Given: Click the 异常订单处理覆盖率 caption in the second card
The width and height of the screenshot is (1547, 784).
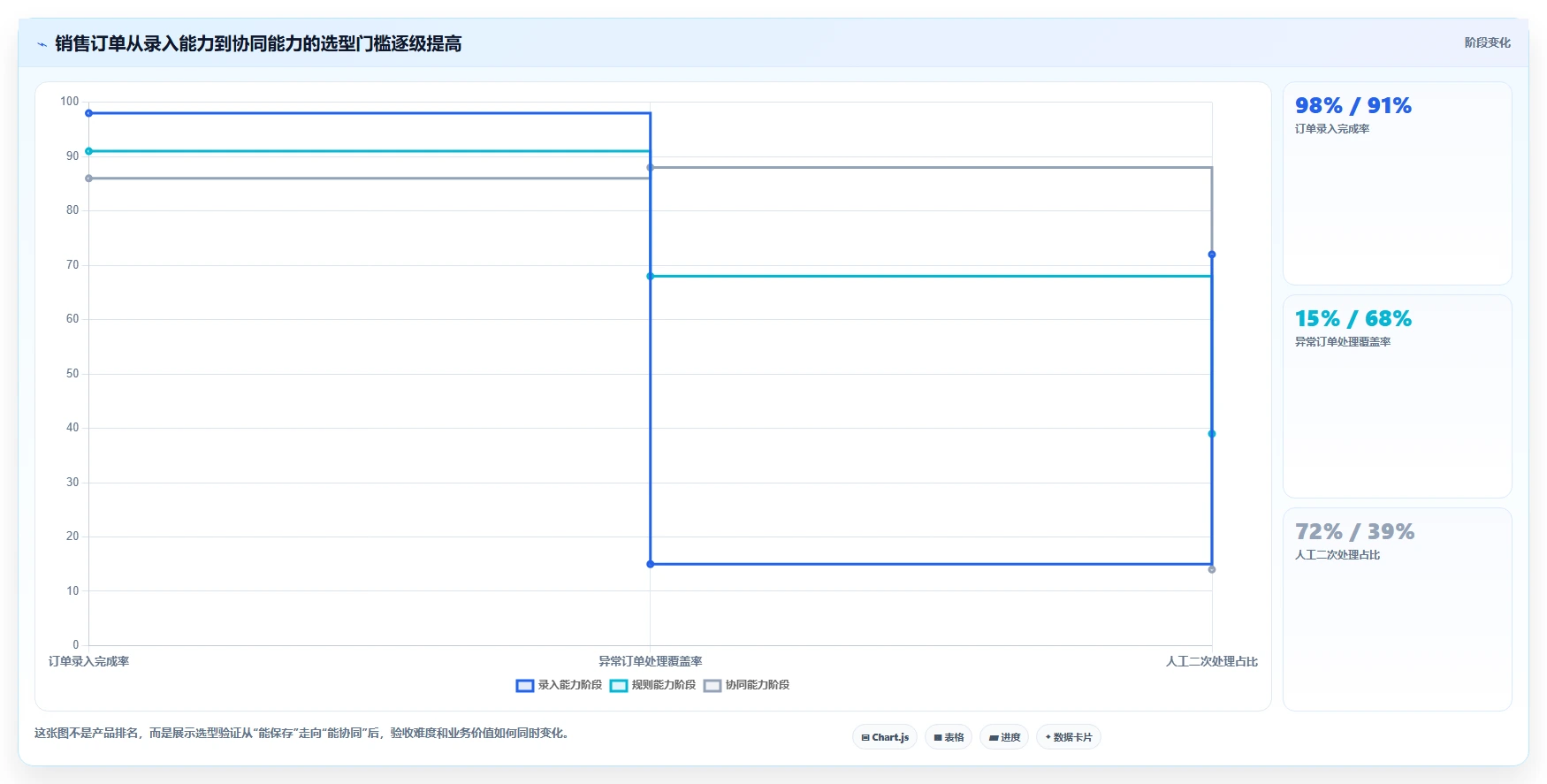Looking at the screenshot, I should pyautogui.click(x=1343, y=342).
